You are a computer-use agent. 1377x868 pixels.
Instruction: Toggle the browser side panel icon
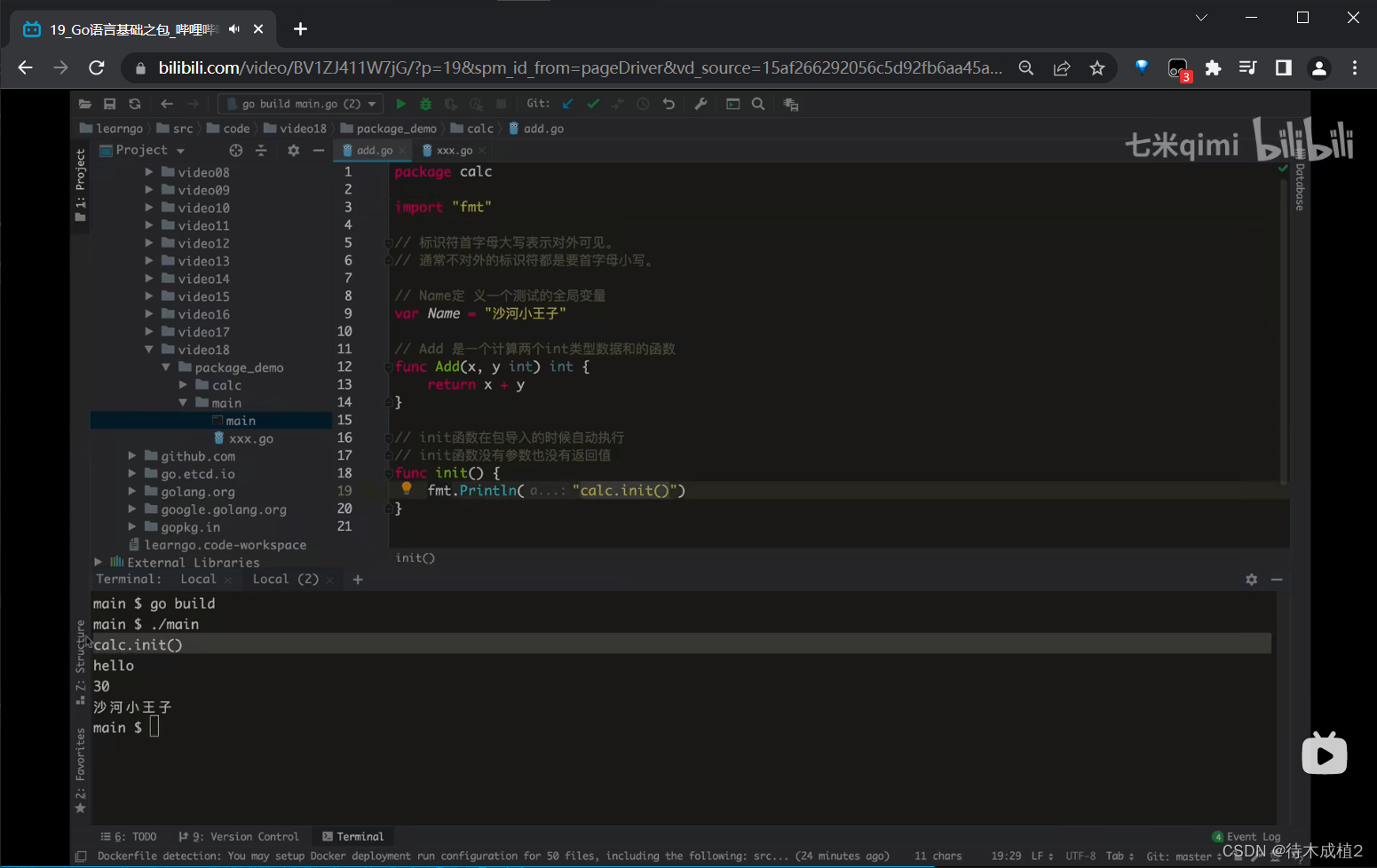tap(1283, 67)
